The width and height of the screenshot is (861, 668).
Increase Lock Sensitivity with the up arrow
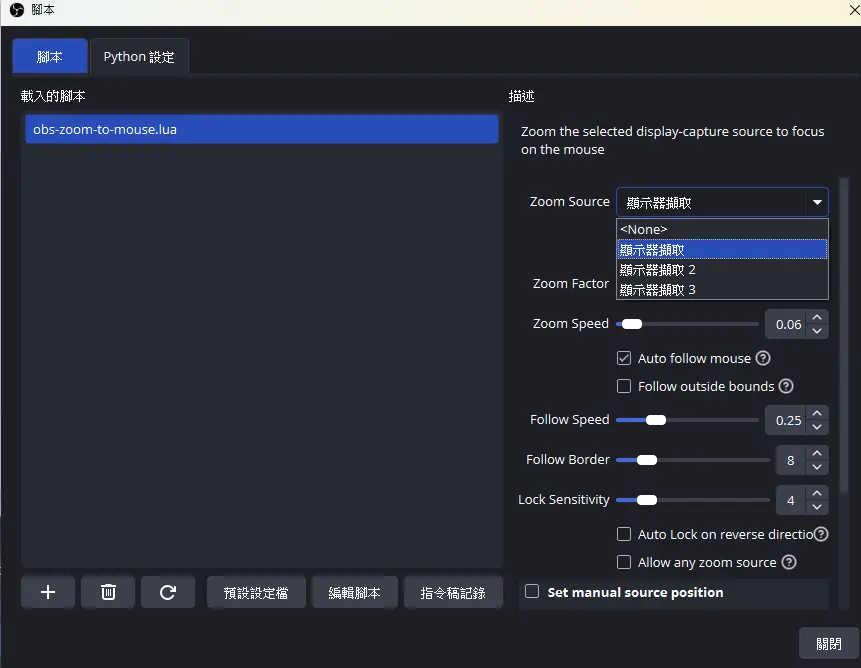coord(817,493)
